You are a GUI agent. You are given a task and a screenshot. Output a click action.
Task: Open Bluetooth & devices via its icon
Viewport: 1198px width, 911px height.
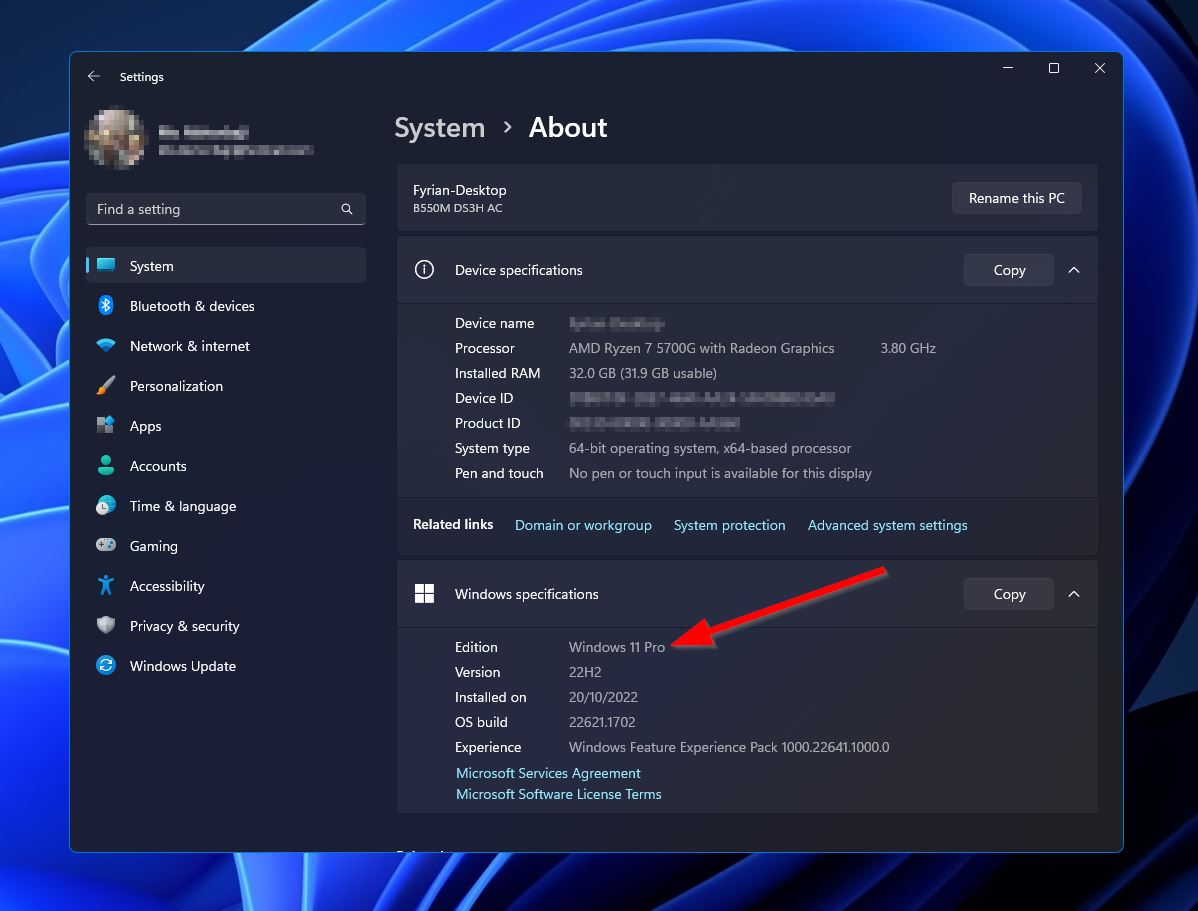pyautogui.click(x=106, y=306)
